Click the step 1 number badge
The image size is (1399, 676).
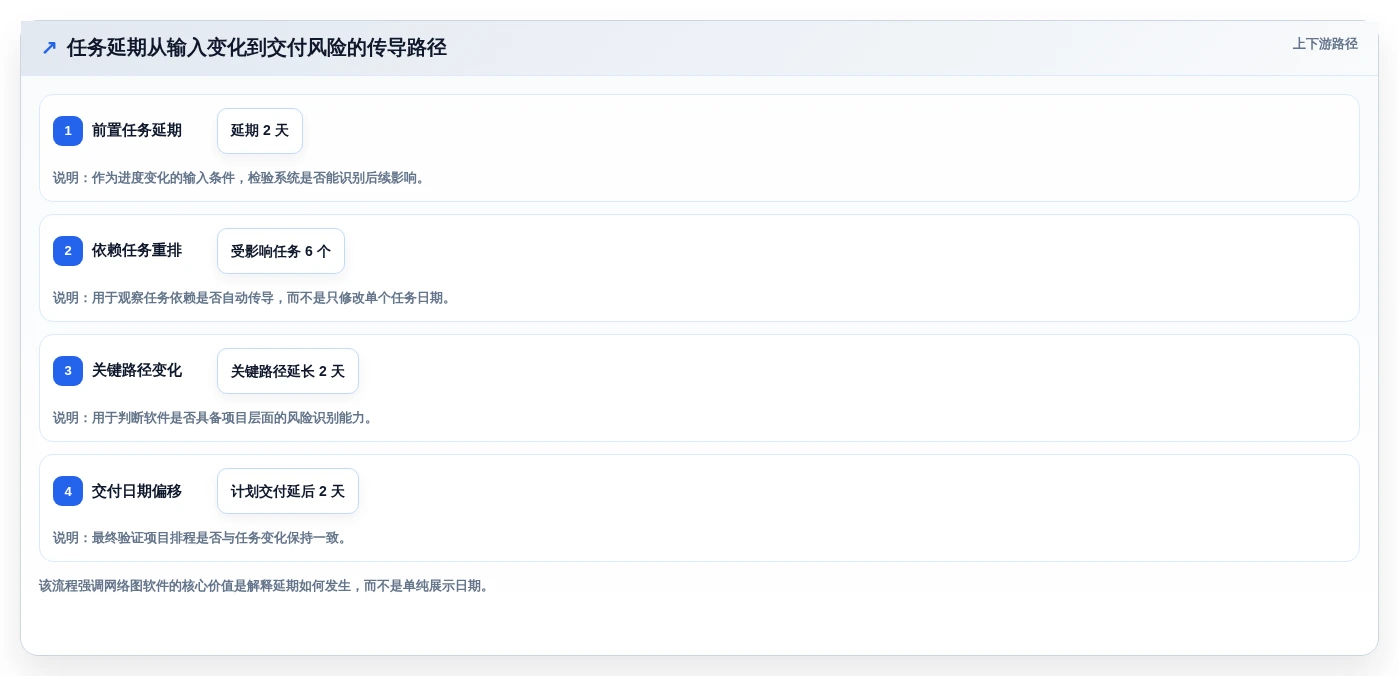[68, 131]
